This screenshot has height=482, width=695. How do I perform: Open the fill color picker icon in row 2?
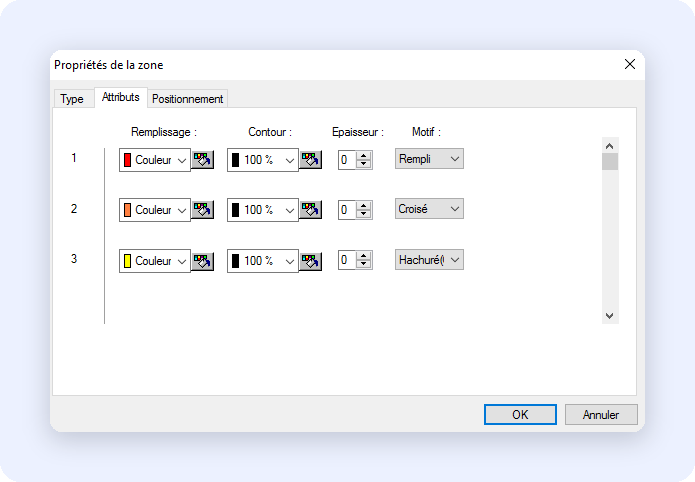click(x=203, y=210)
